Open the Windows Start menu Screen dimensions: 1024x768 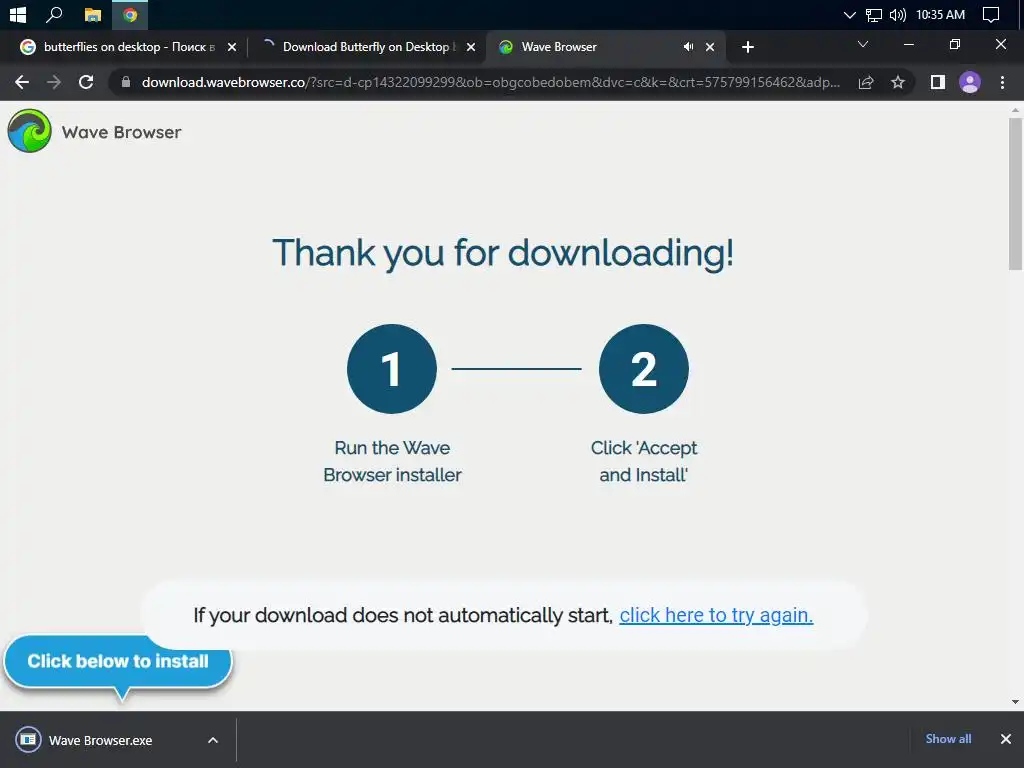[x=18, y=14]
